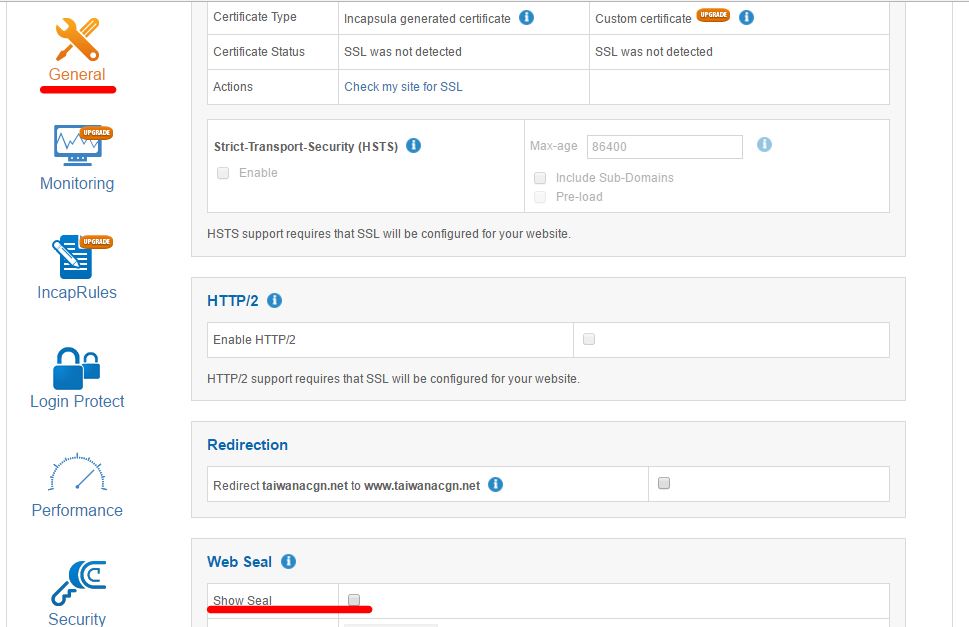Click info icon for Incapsula generated certificate

coord(526,18)
